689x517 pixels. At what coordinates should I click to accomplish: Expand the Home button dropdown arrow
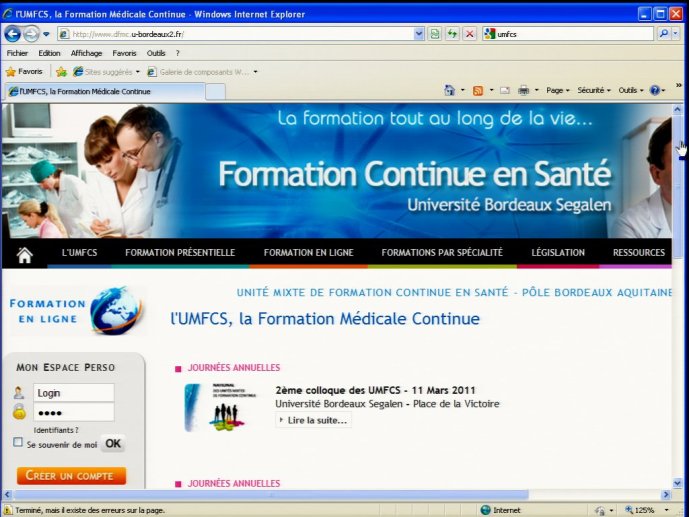(463, 90)
